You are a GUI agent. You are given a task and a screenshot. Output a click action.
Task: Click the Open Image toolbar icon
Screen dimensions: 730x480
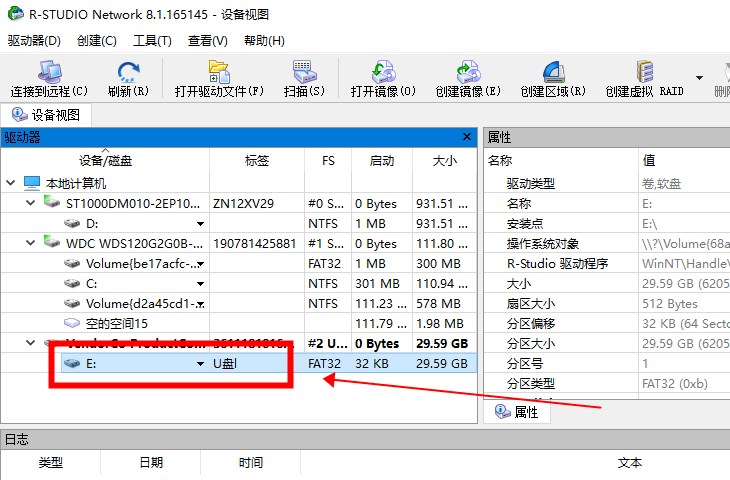coord(383,72)
